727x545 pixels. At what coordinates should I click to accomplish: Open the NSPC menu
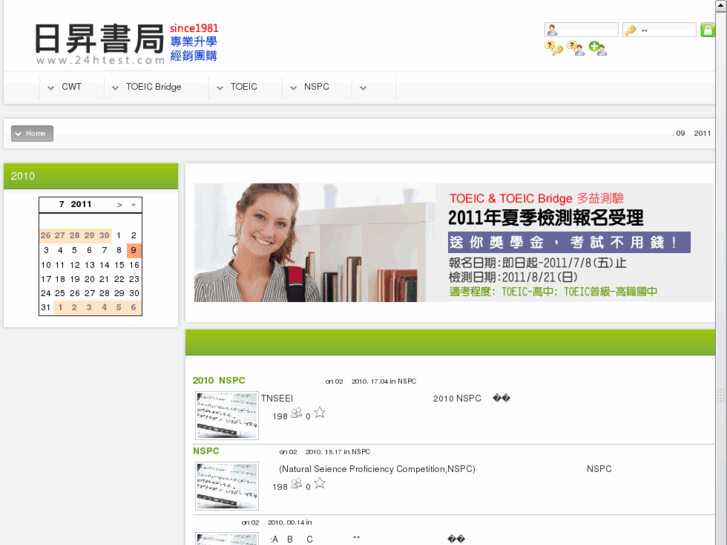(x=316, y=87)
